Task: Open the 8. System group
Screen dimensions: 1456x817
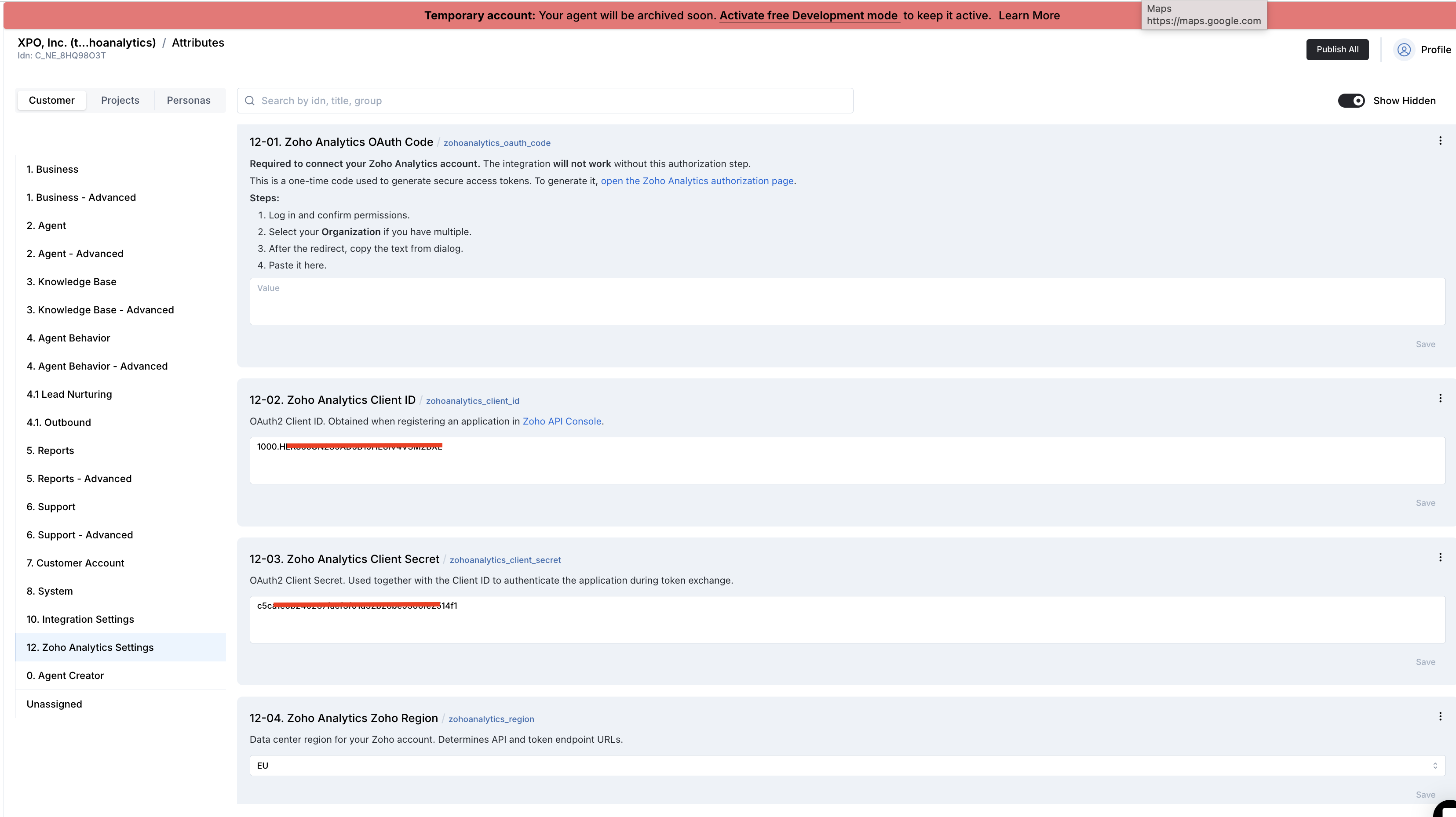Action: point(120,592)
